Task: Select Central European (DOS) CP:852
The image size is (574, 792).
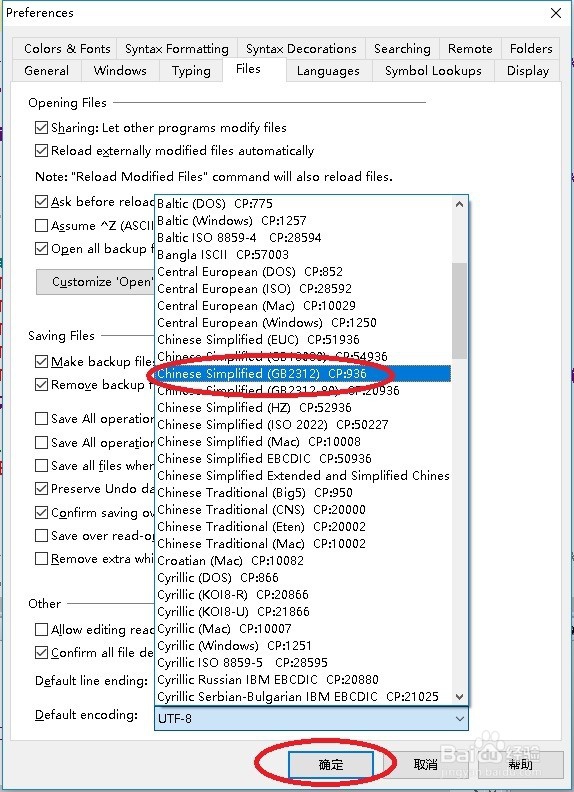Action: click(x=303, y=272)
